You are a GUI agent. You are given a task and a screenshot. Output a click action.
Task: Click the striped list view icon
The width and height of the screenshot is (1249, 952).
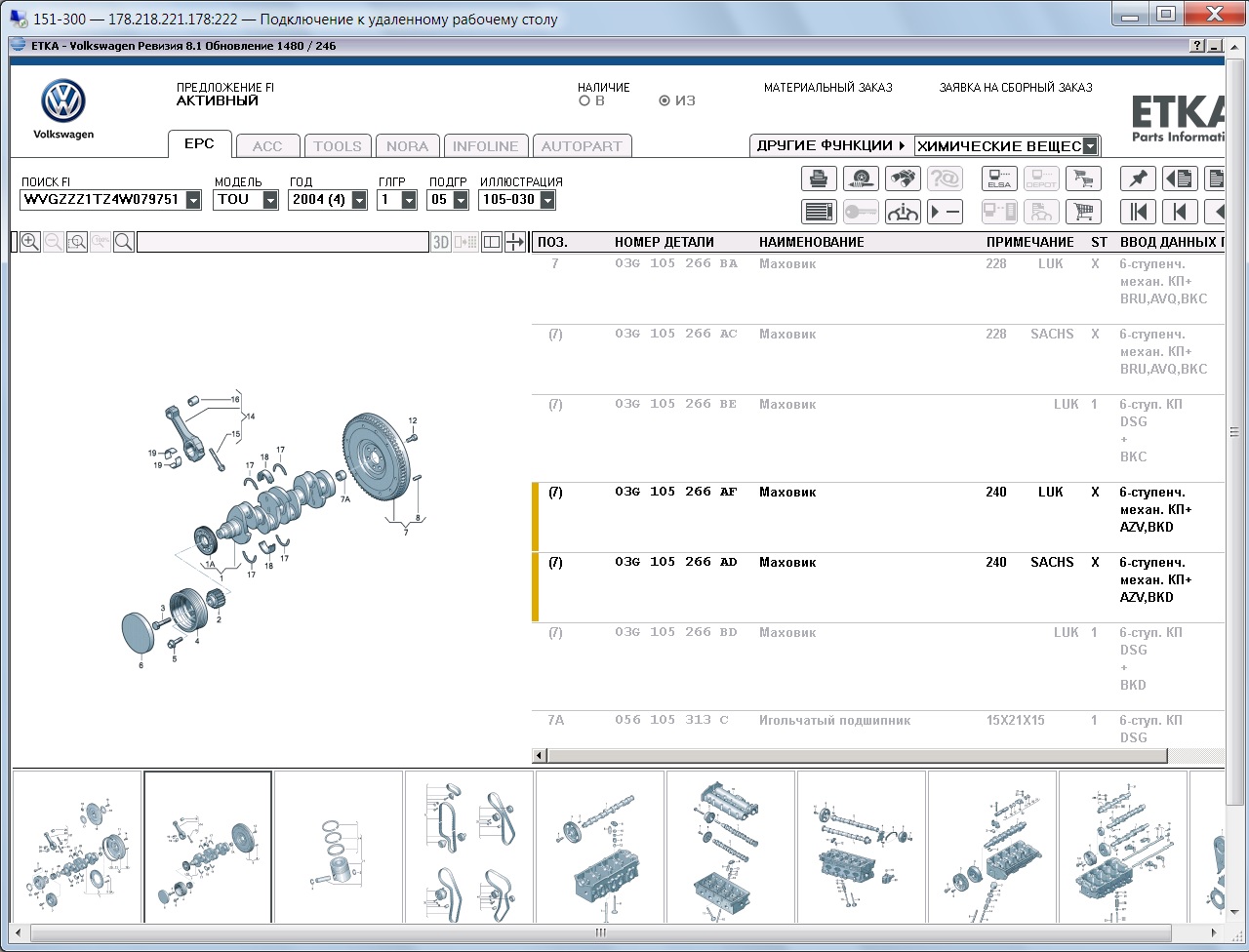pos(820,211)
